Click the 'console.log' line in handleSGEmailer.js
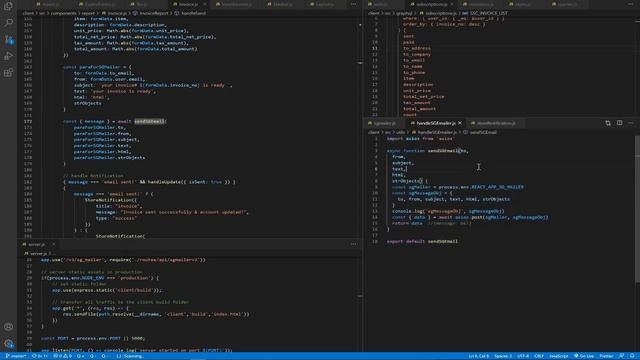 [x=448, y=211]
